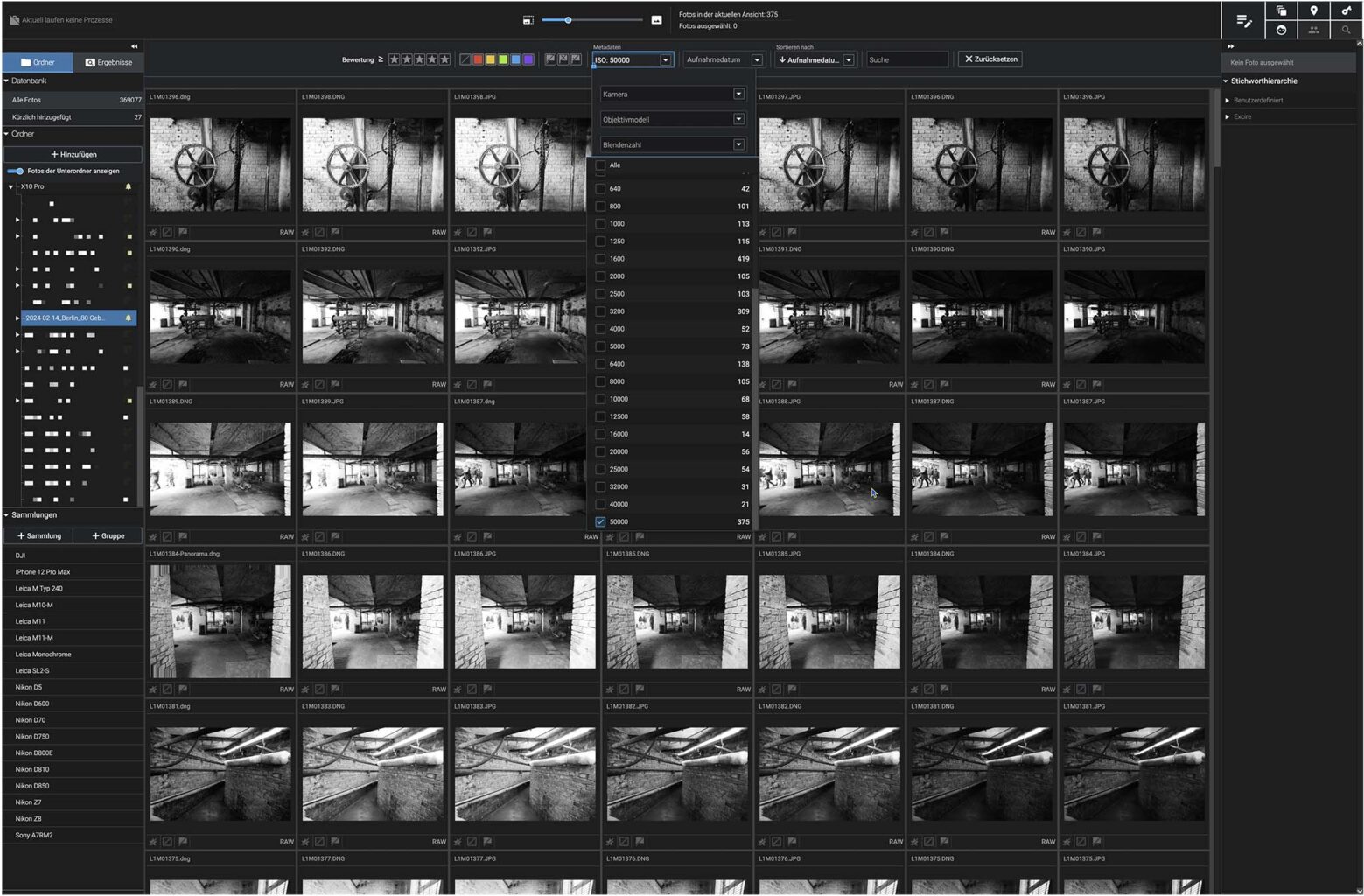Click the first flag filter icon
1364x896 pixels.
(550, 59)
